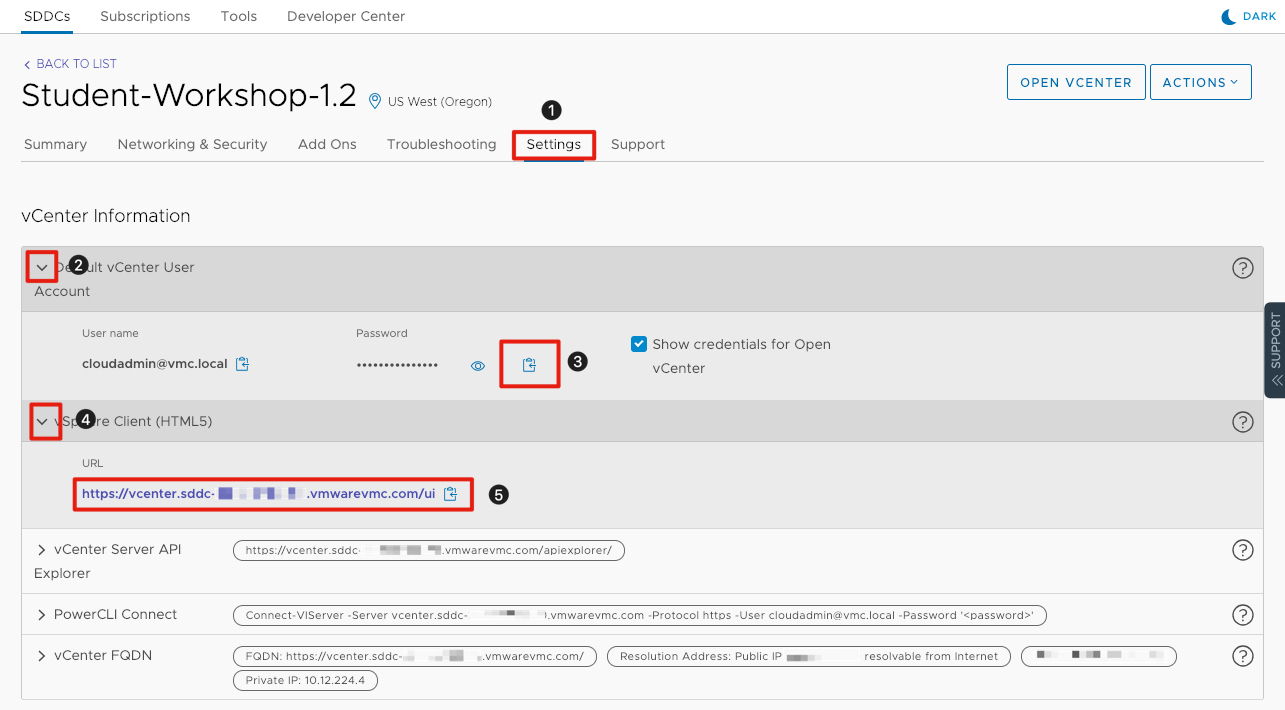Open the Support tab

(x=638, y=144)
